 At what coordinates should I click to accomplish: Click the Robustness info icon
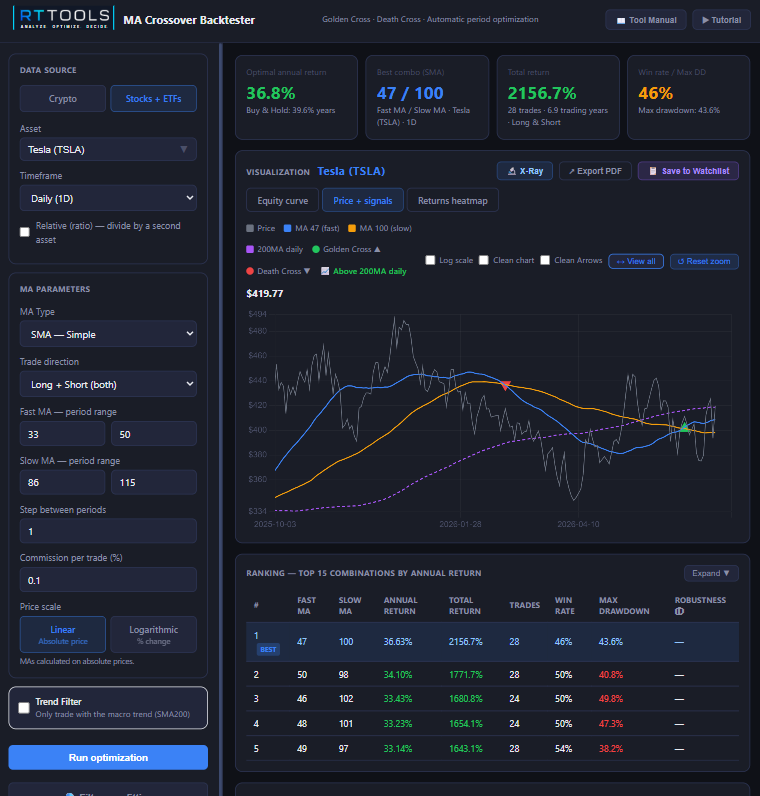coord(679,611)
